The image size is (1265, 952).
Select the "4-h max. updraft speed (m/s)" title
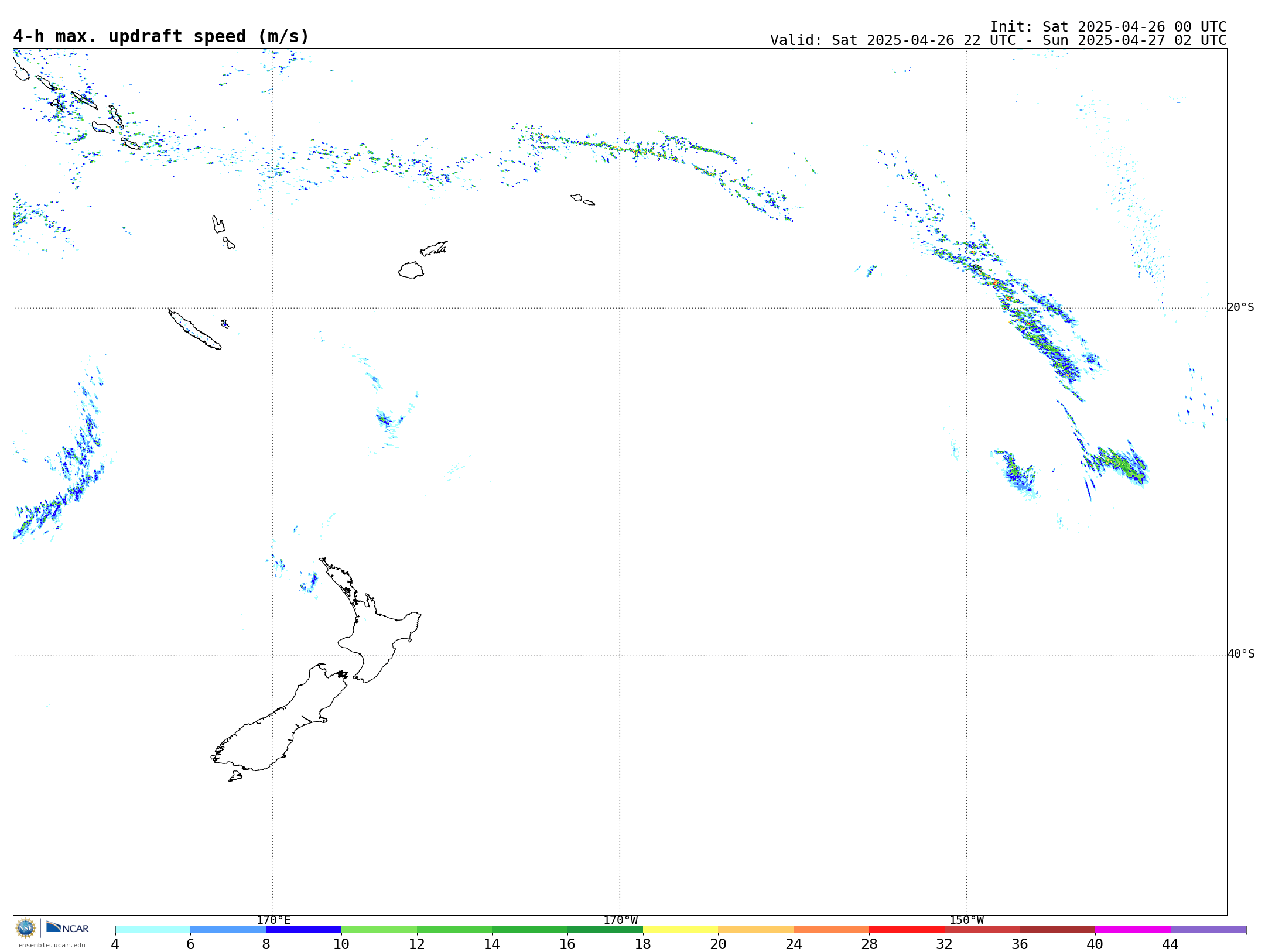pos(161,36)
